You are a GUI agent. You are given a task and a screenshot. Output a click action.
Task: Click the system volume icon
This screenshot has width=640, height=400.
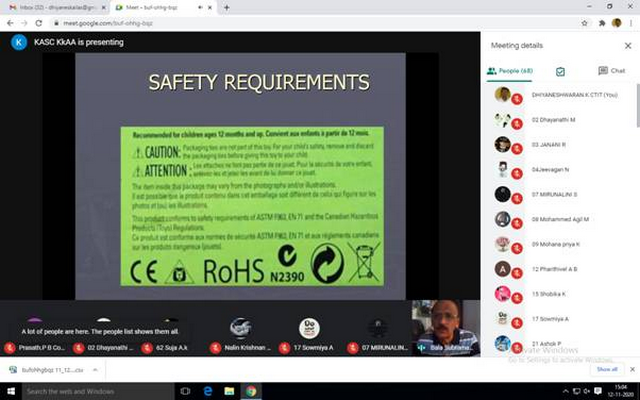pyautogui.click(x=587, y=391)
